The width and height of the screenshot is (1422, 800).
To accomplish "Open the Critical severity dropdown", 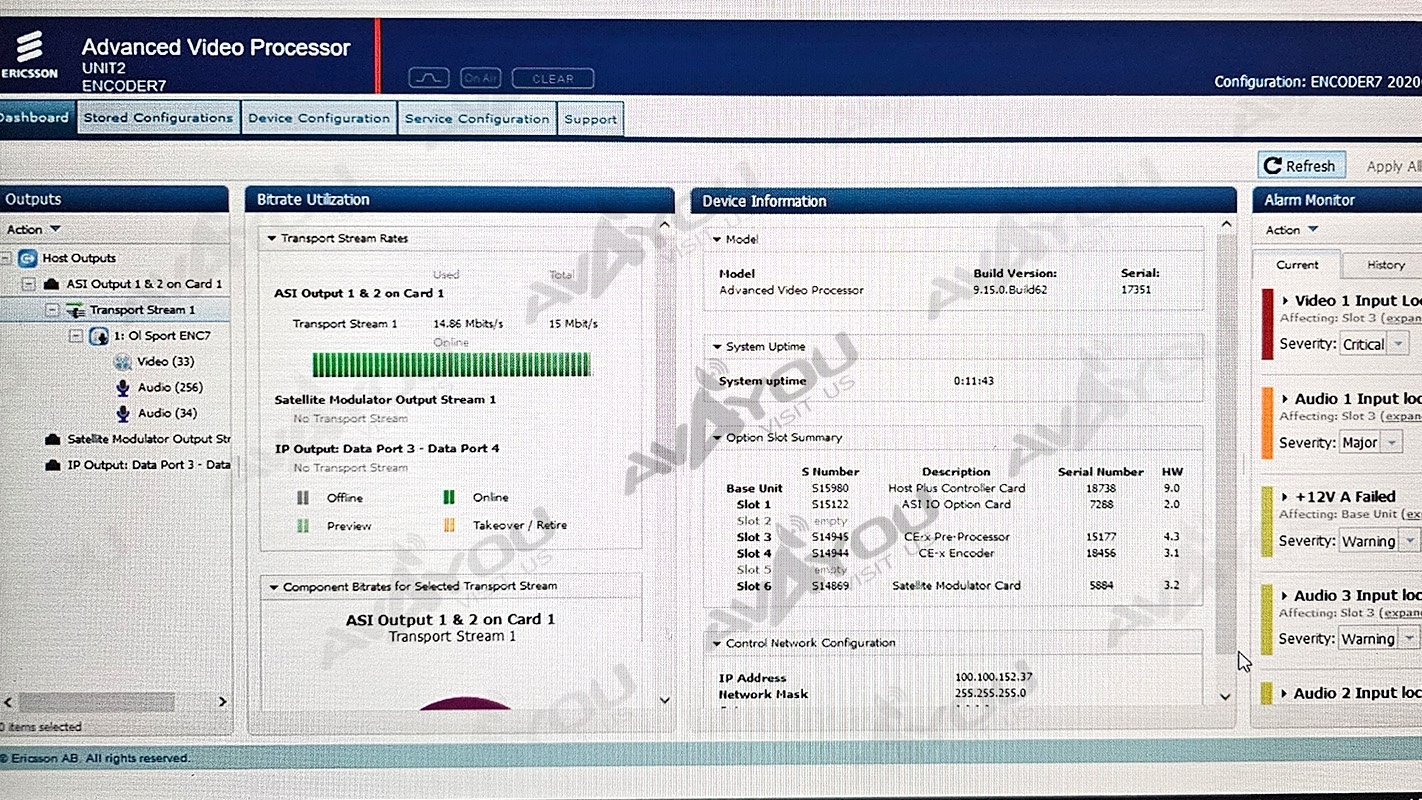I will [x=1399, y=344].
